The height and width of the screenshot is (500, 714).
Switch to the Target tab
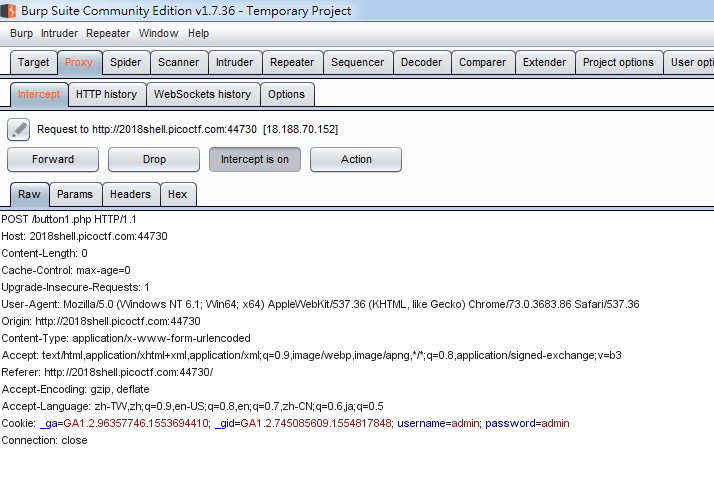34,62
